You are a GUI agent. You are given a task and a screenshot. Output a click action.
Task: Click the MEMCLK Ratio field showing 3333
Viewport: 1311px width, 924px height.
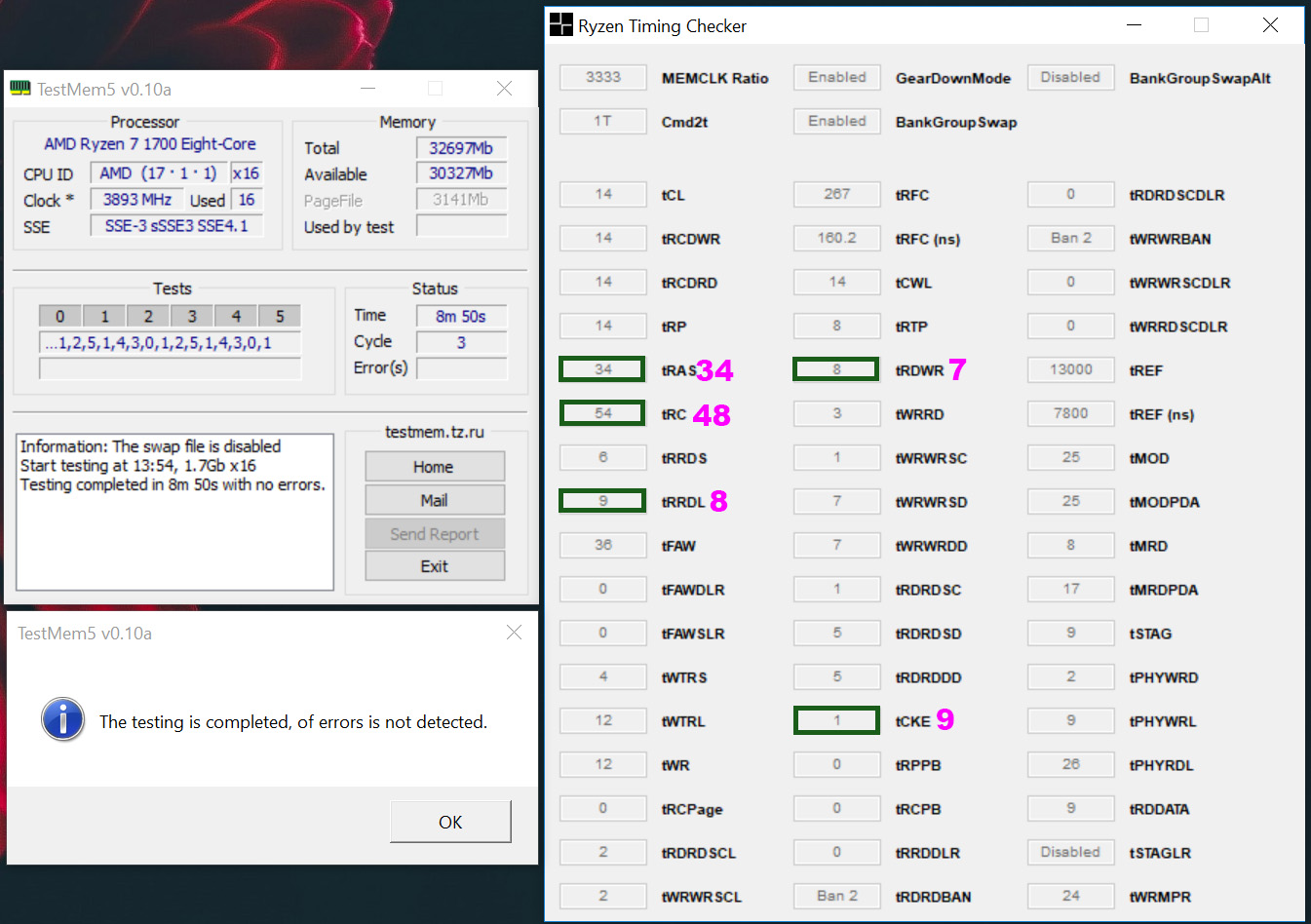tap(603, 77)
